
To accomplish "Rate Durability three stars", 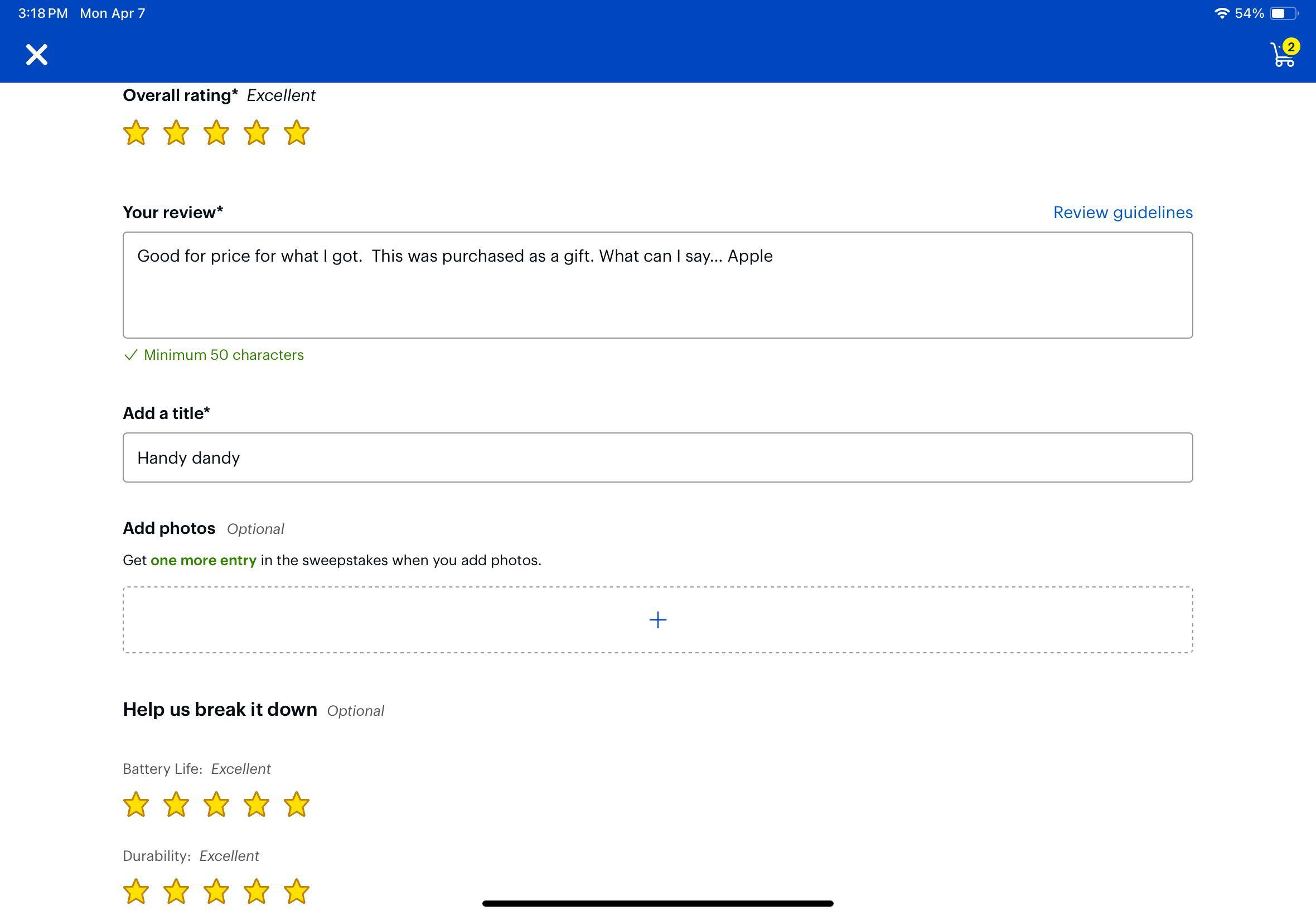I will [x=216, y=892].
